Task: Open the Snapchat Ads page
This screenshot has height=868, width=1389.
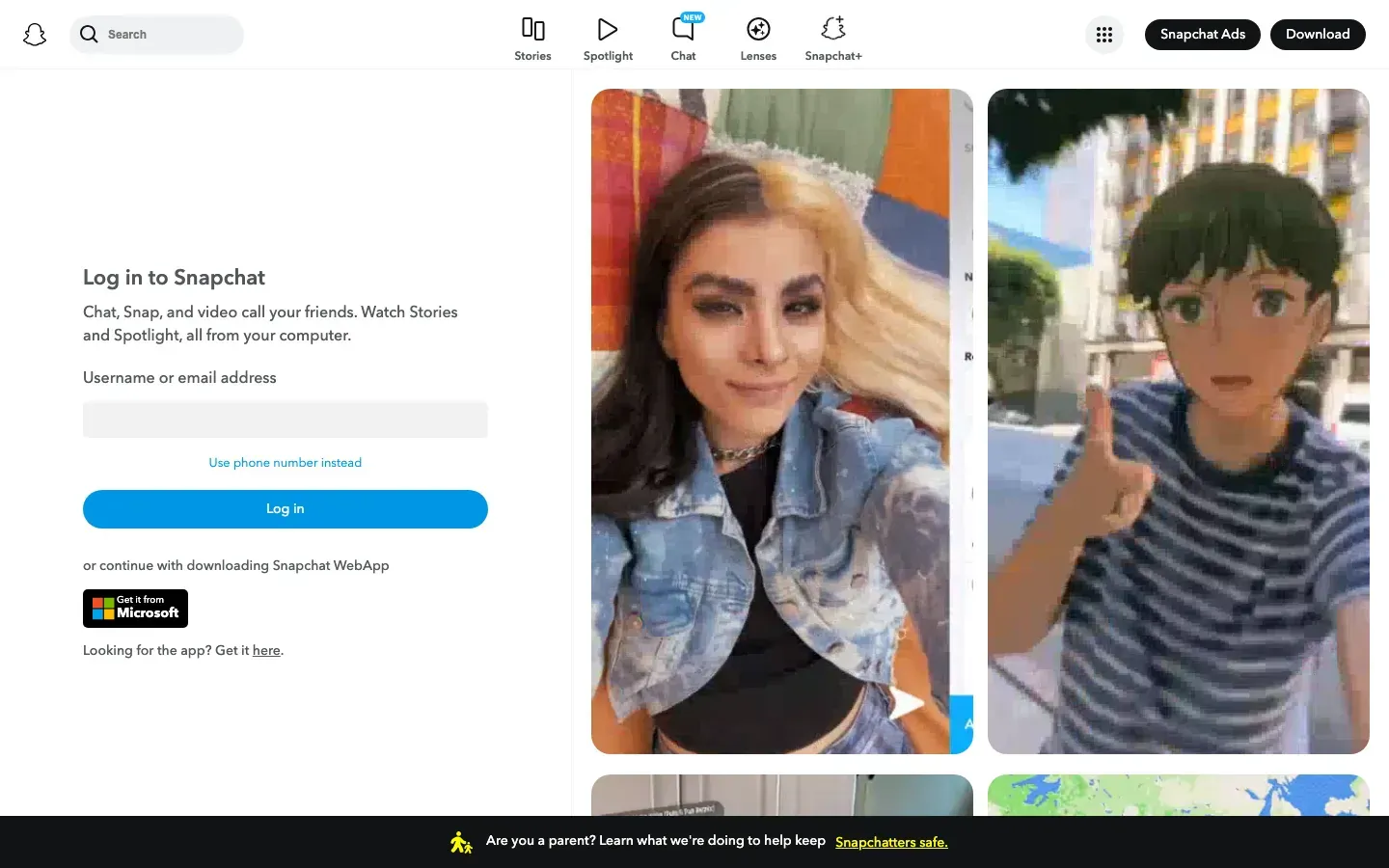Action: 1202,34
